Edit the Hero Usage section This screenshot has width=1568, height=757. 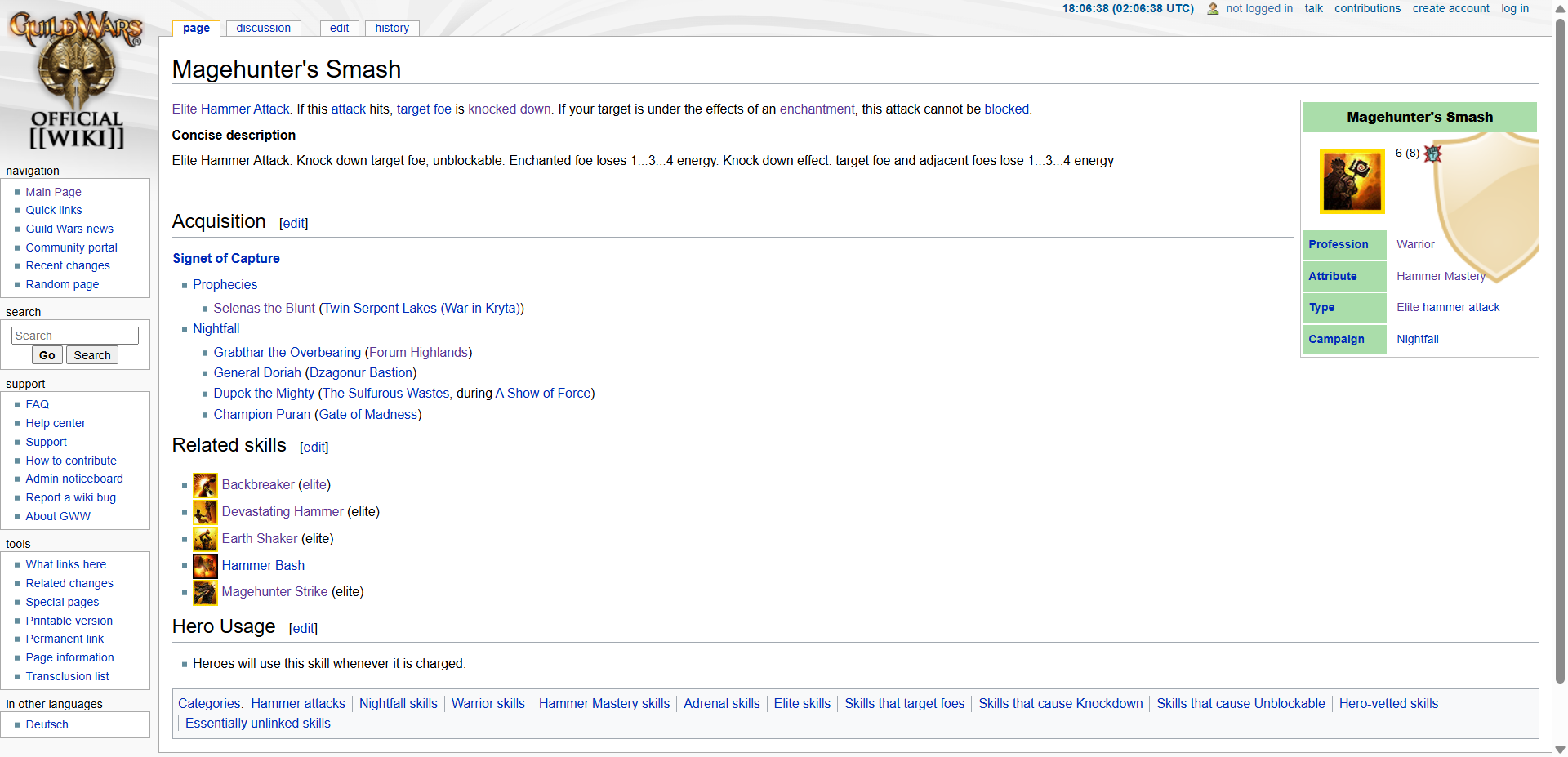[x=303, y=628]
